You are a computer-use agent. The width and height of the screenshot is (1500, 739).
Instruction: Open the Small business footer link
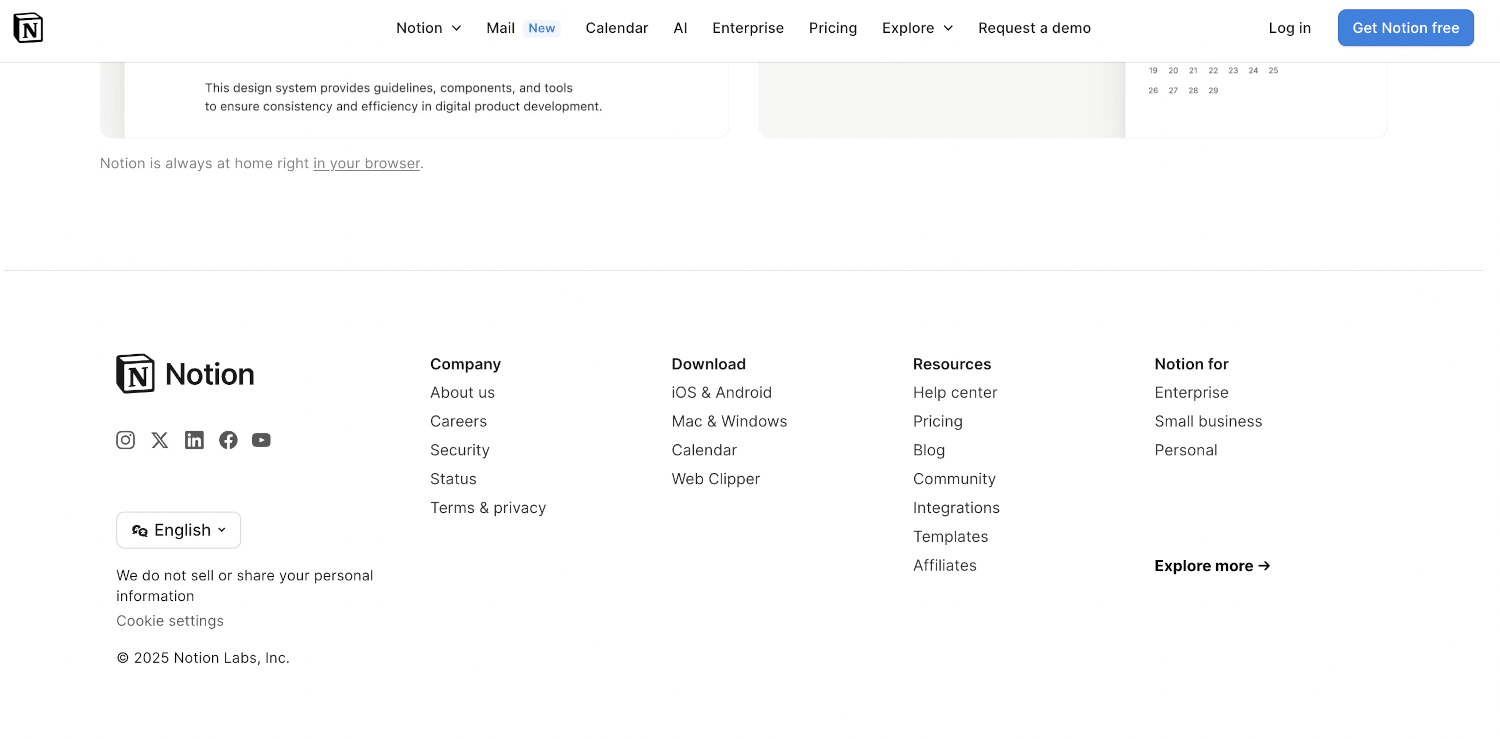(1208, 422)
